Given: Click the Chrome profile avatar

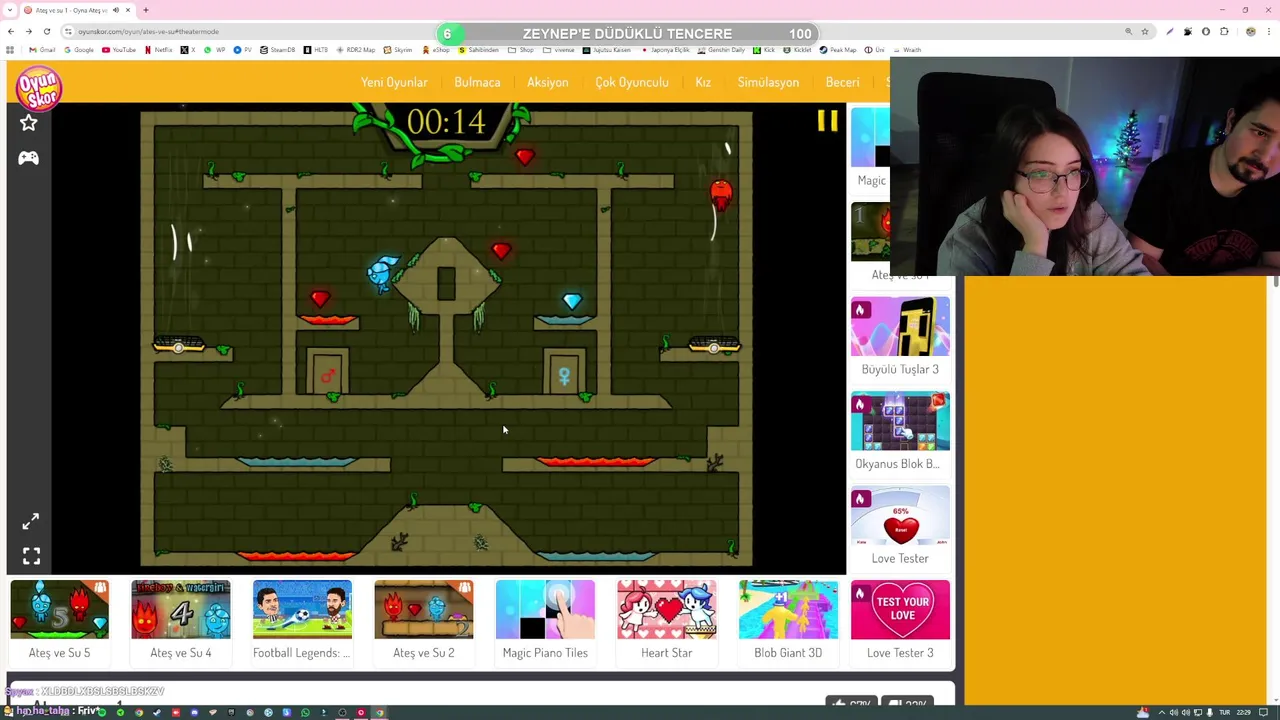Looking at the screenshot, I should pyautogui.click(x=1250, y=32).
